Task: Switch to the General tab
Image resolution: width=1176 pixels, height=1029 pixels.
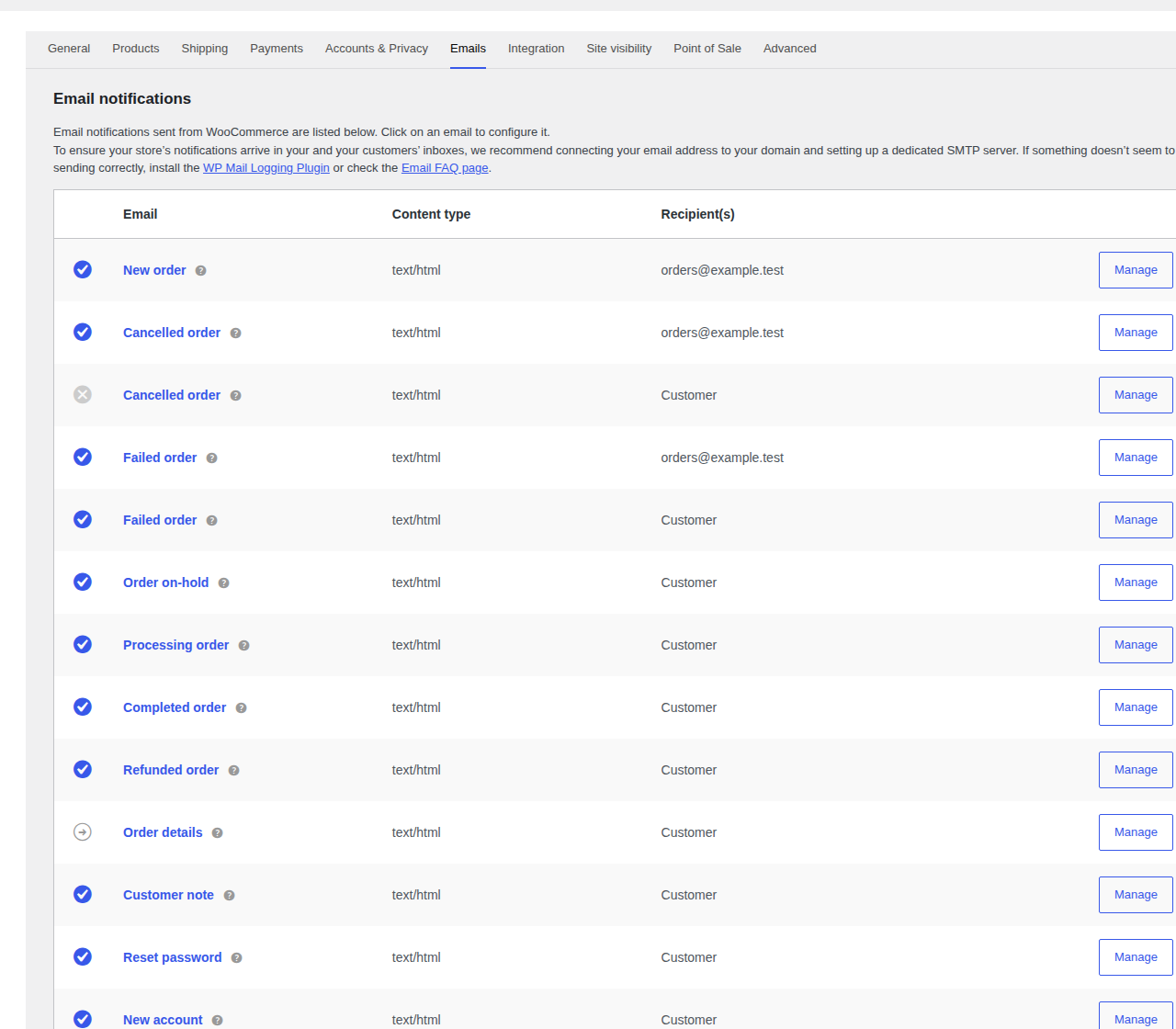Action: (x=69, y=49)
